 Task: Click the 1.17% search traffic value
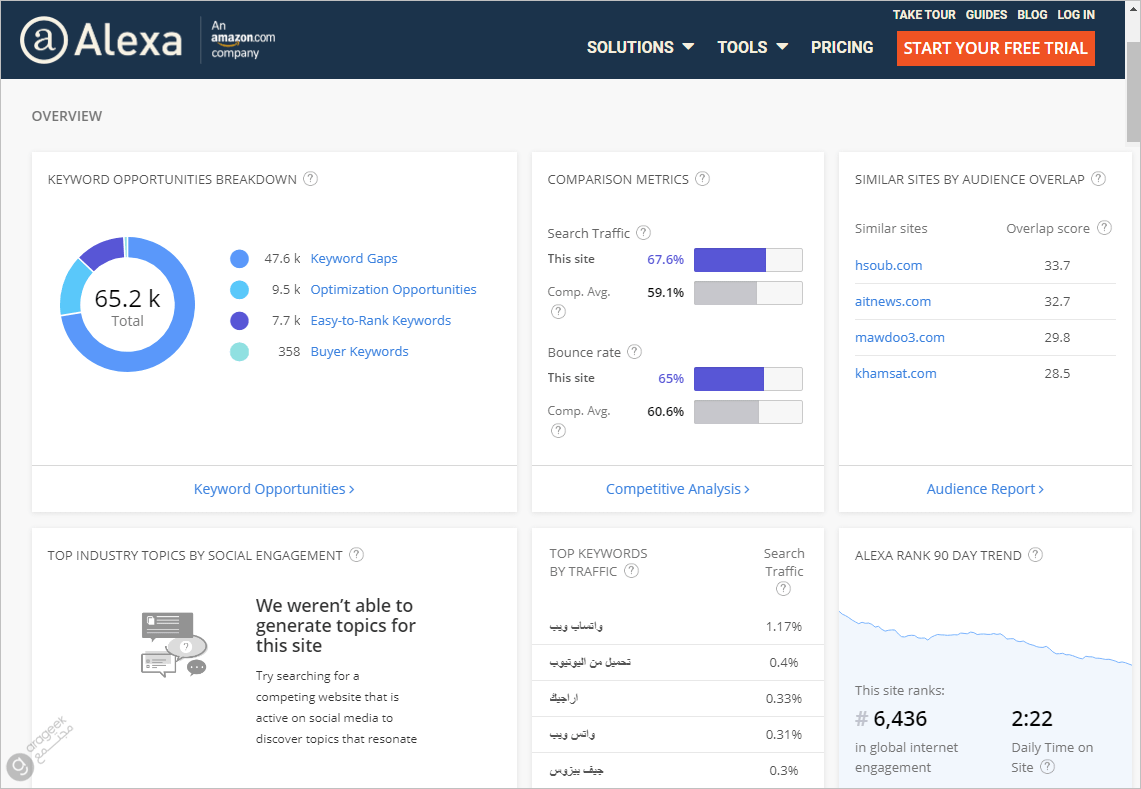784,627
